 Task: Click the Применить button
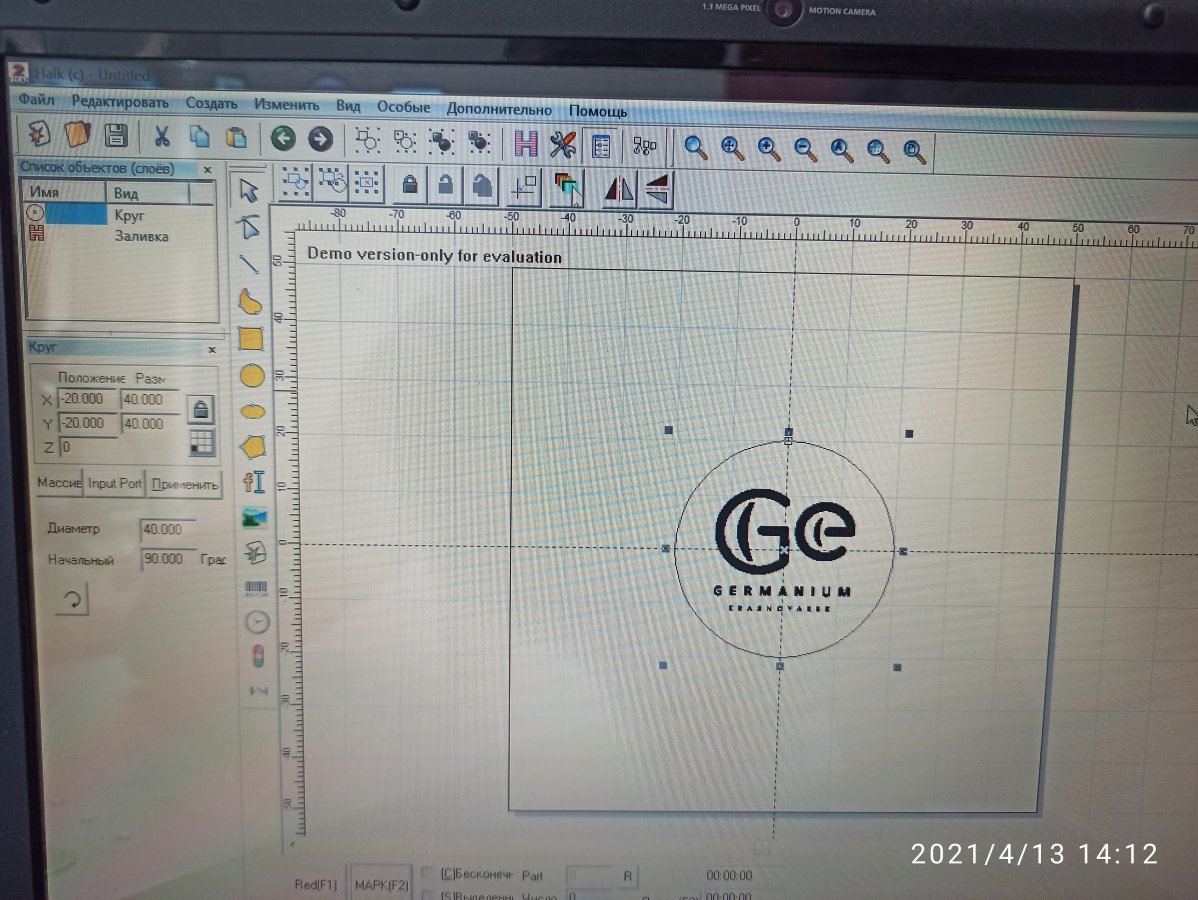(185, 485)
